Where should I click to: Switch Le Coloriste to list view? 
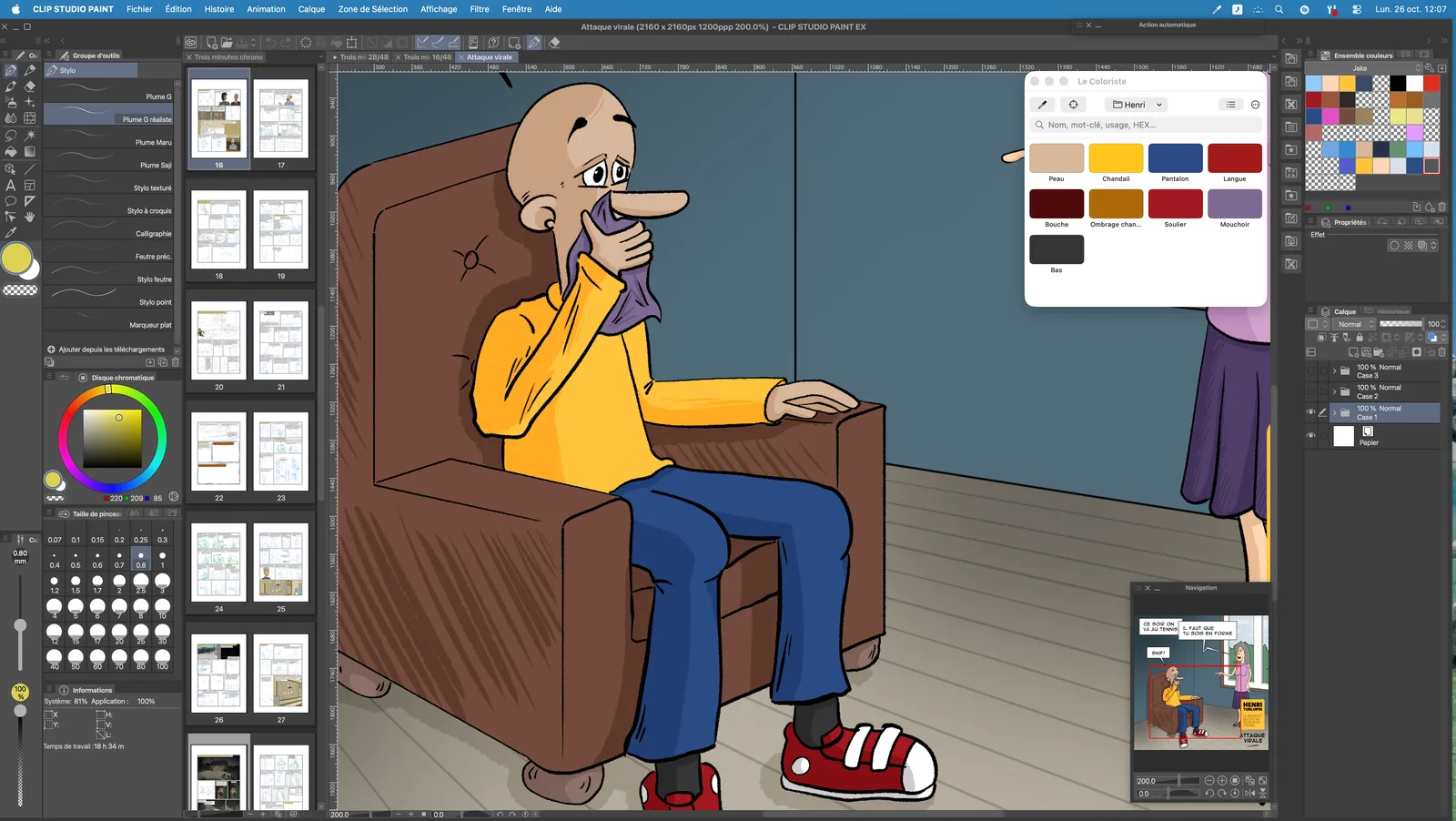pyautogui.click(x=1230, y=105)
